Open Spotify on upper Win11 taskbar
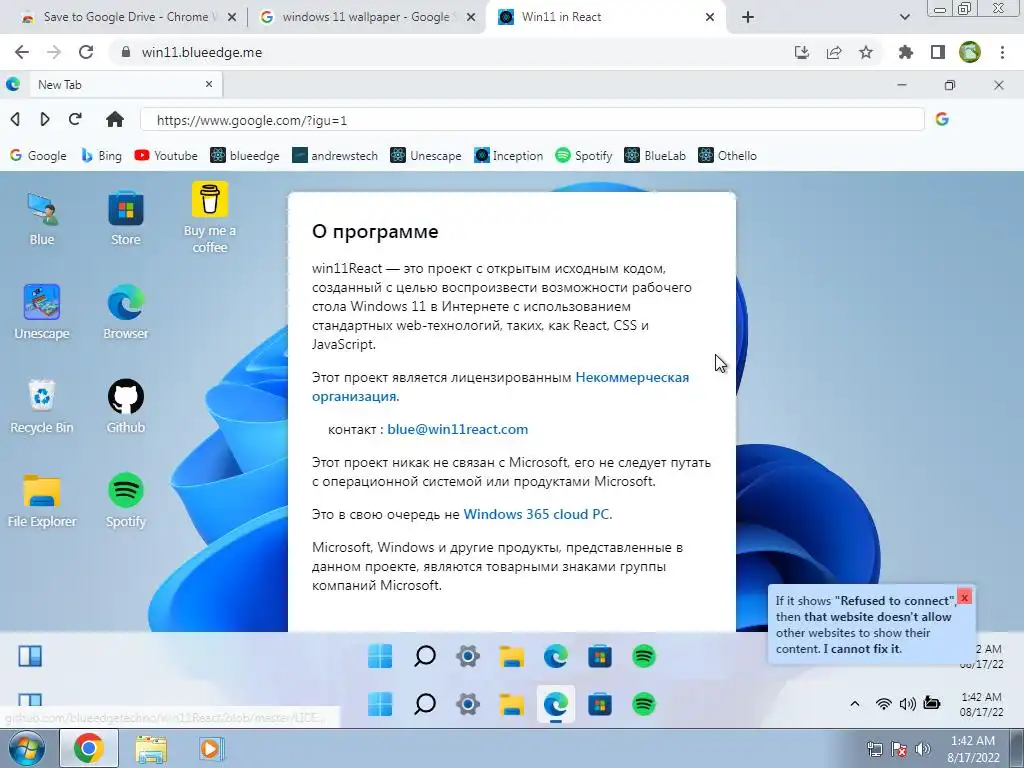 coord(644,656)
